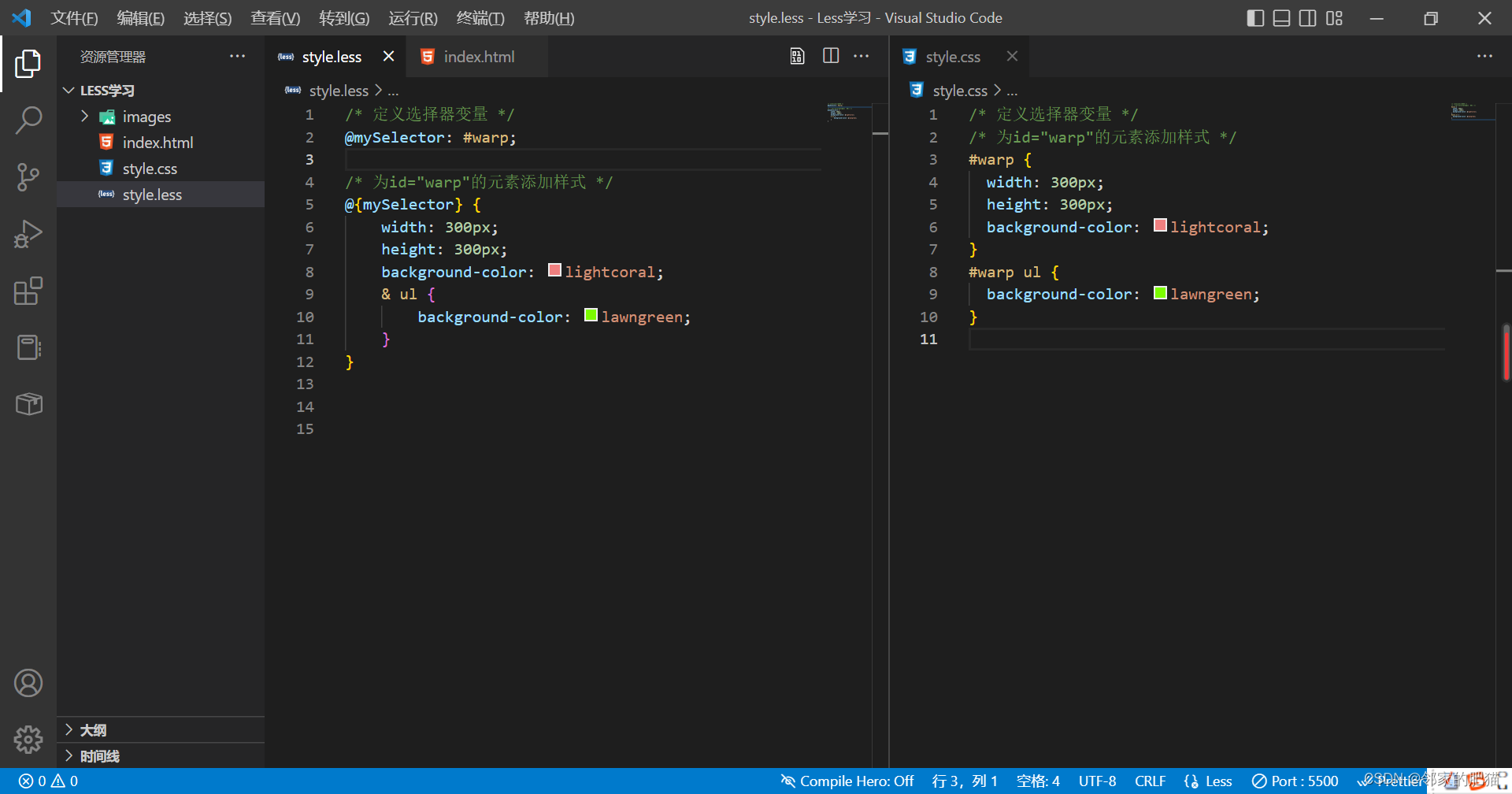Open the Accounts menu
The image size is (1512, 794).
tap(28, 683)
